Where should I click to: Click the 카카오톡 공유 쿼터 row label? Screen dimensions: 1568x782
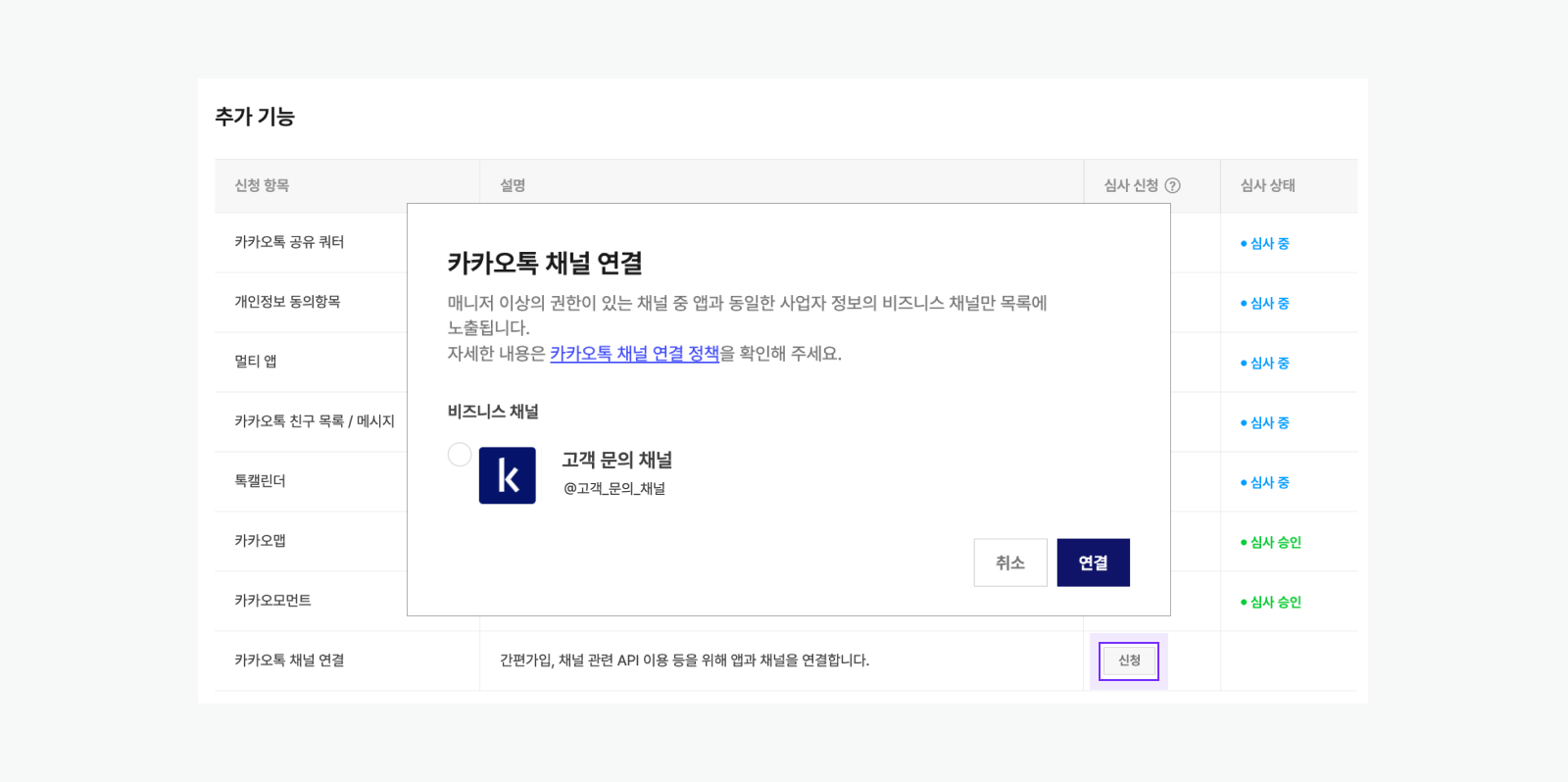pos(289,242)
